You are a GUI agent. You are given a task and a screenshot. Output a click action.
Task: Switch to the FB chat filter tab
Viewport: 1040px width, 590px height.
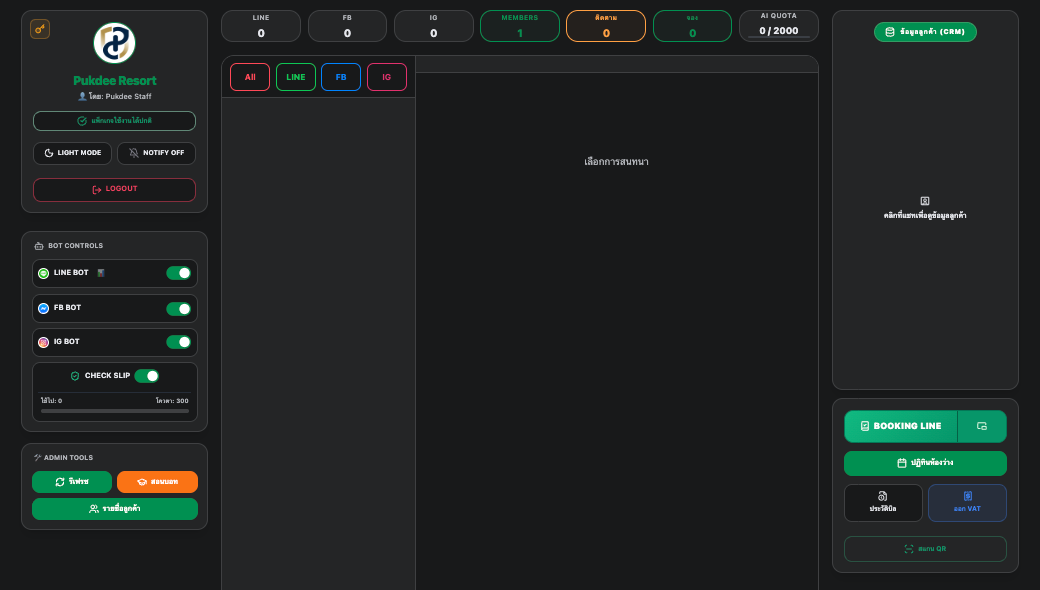click(x=340, y=77)
